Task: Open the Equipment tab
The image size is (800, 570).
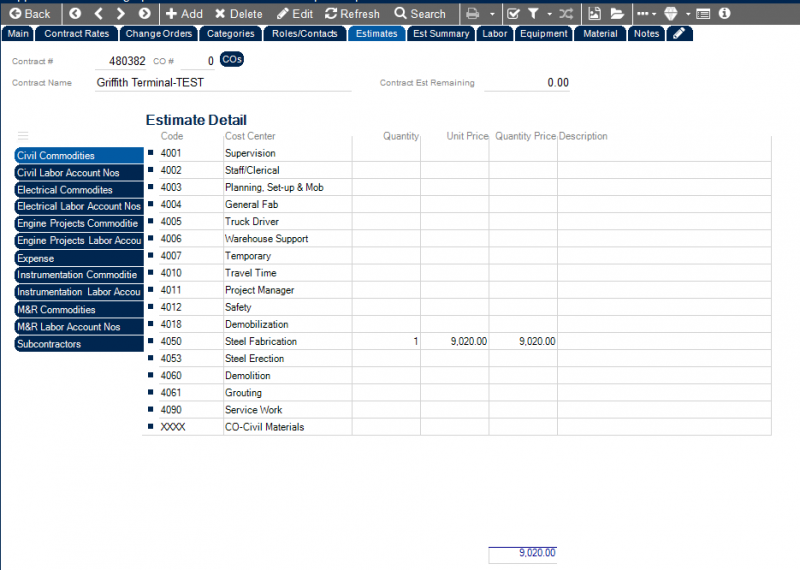Action: (544, 34)
